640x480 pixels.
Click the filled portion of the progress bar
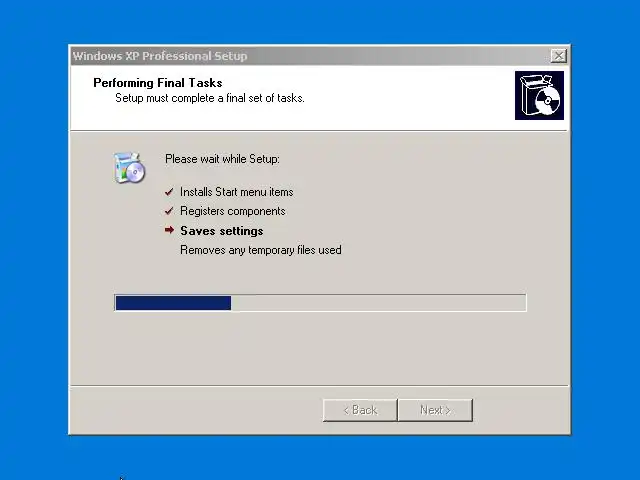(x=173, y=303)
